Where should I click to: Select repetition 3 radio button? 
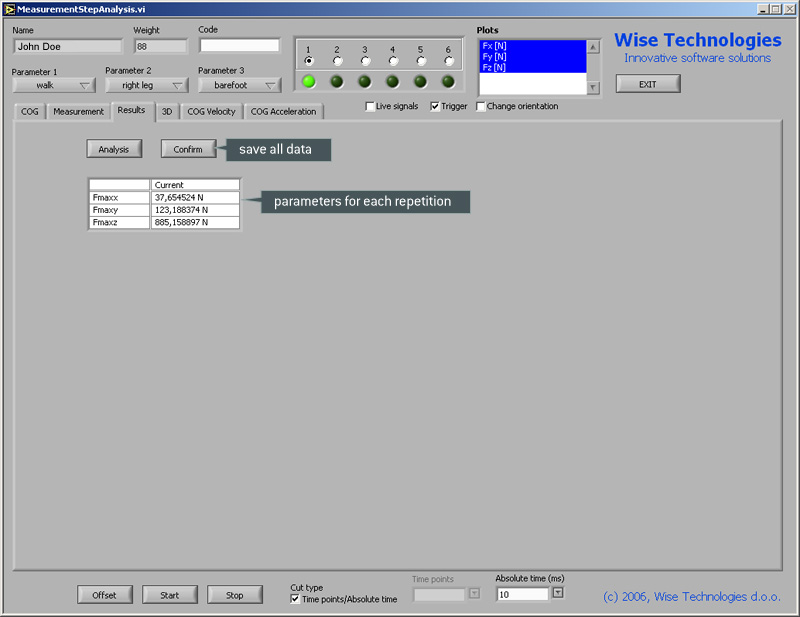tap(365, 61)
